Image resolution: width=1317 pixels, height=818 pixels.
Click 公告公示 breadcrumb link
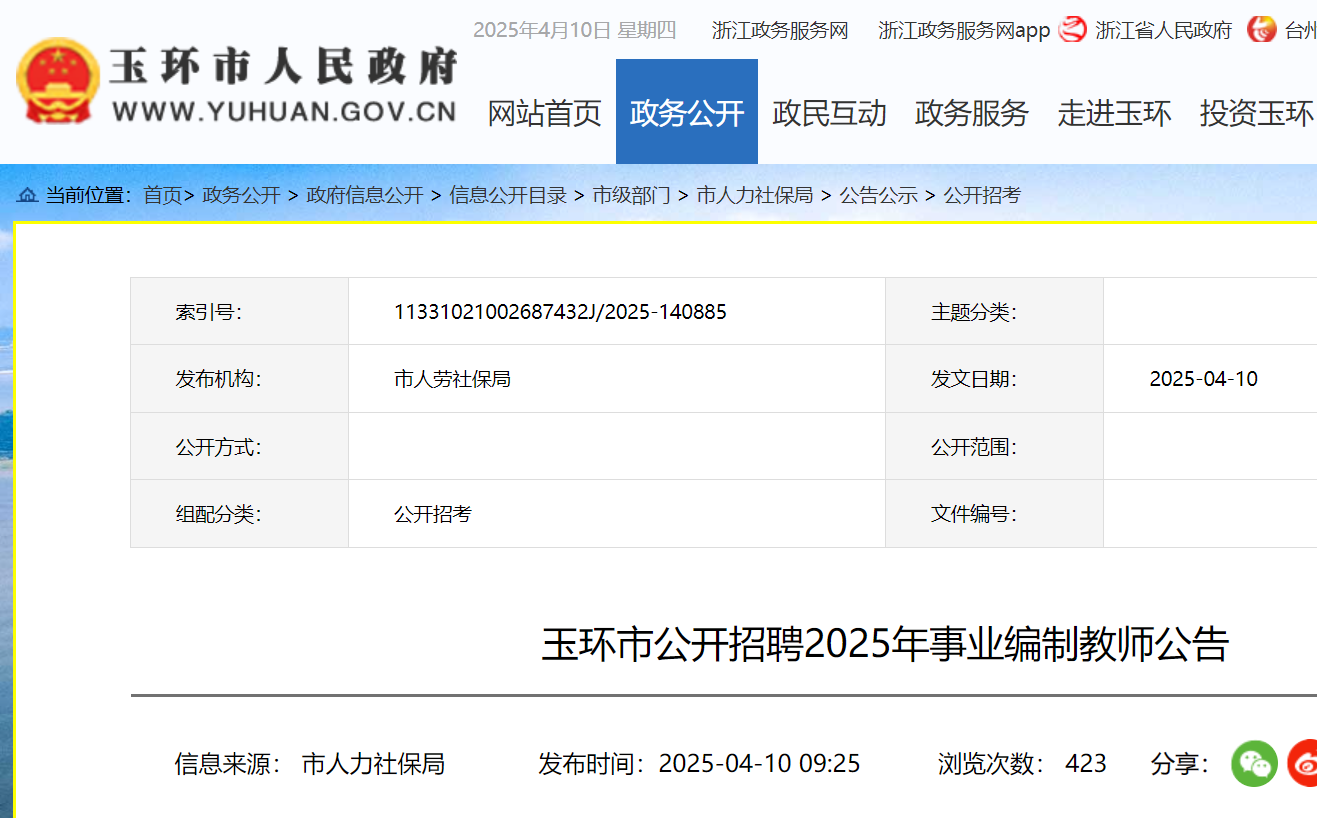[878, 195]
